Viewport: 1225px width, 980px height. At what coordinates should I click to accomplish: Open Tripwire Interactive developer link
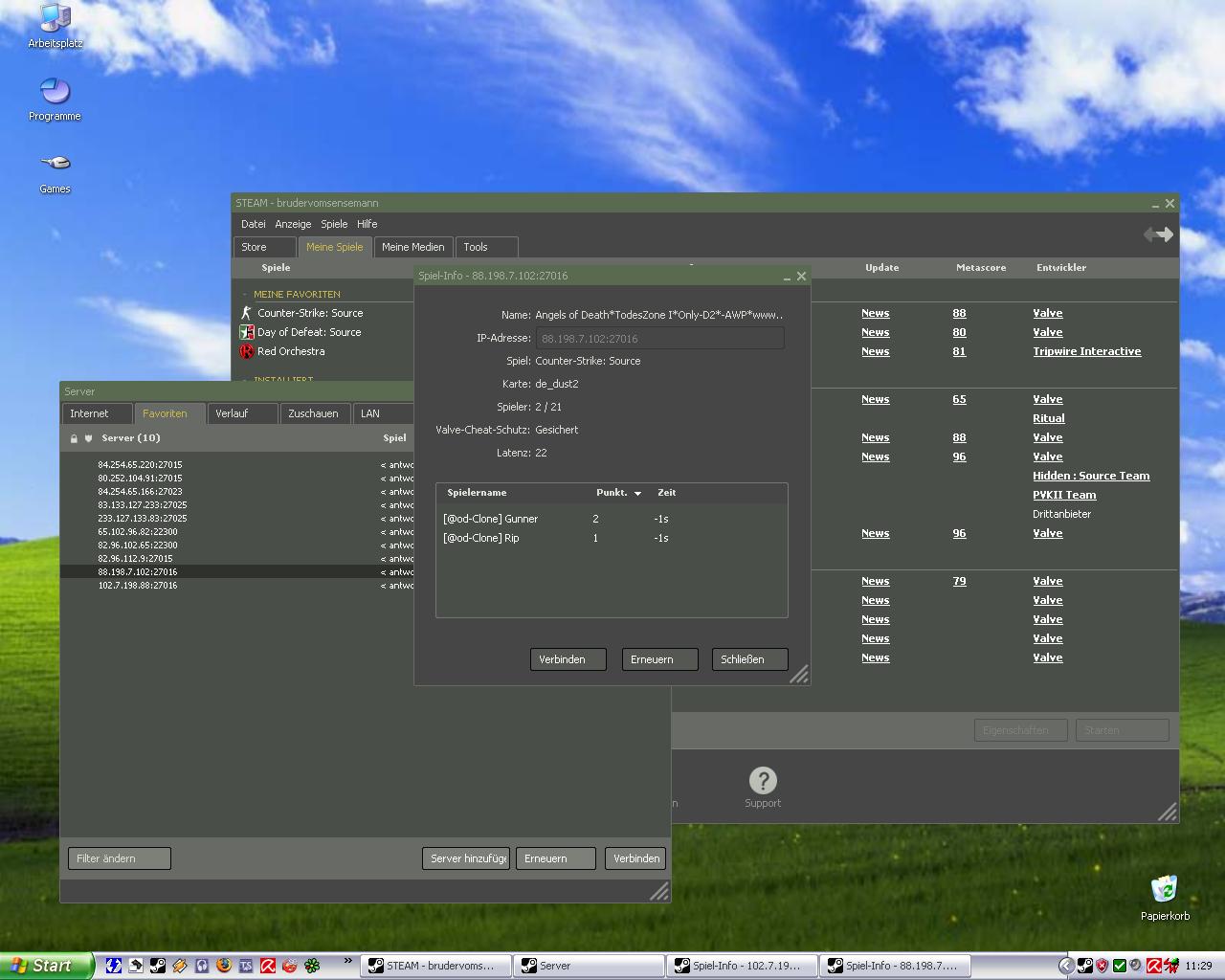point(1086,351)
